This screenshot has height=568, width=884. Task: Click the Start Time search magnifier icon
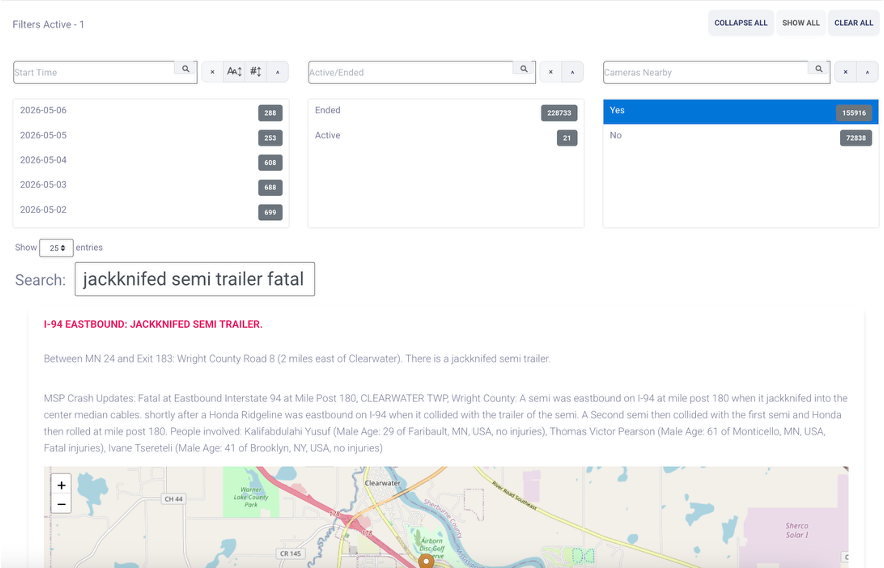(x=185, y=69)
